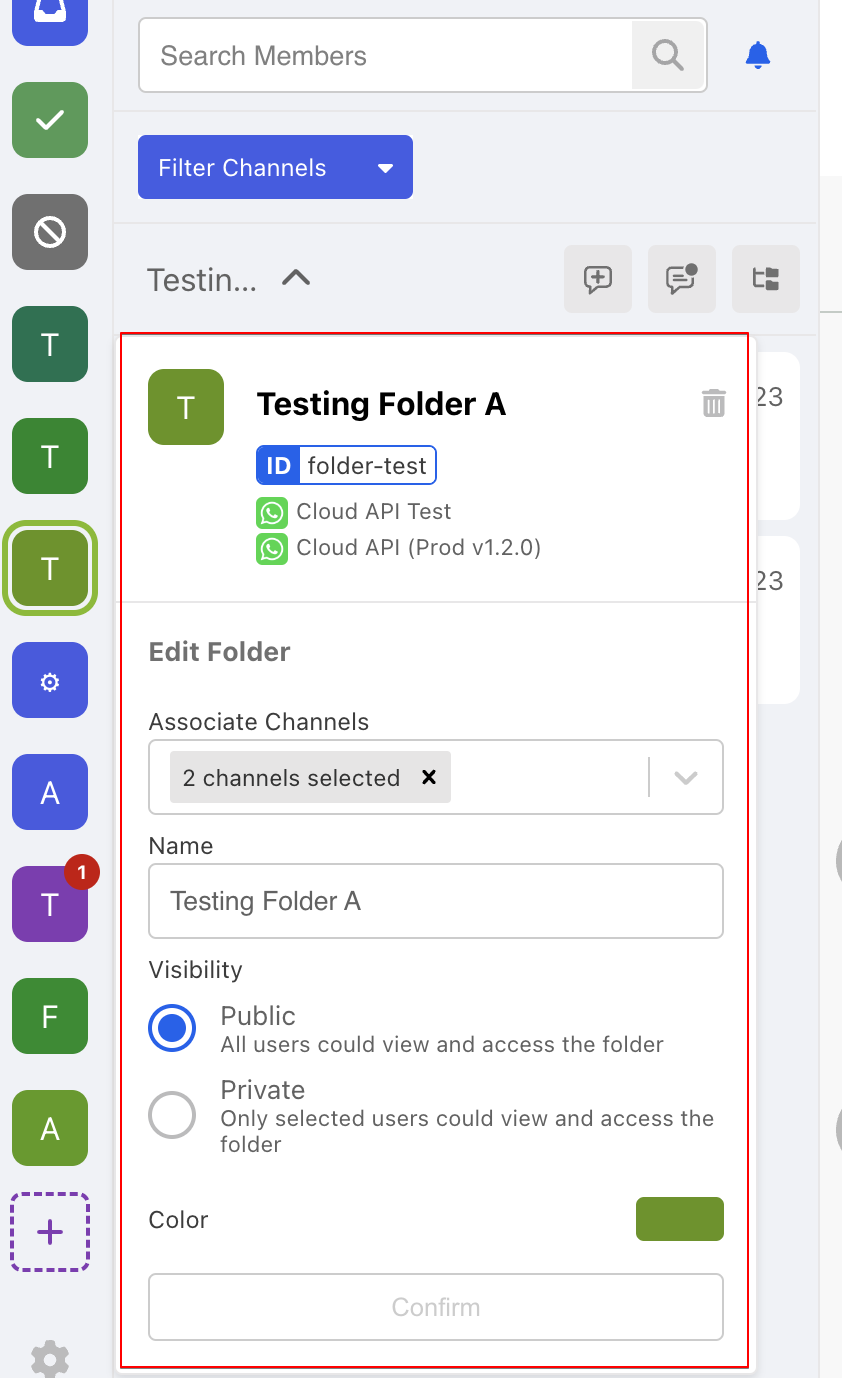Screen dimensions: 842x1378
Task: Click the unread messages chat icon
Action: 682,279
